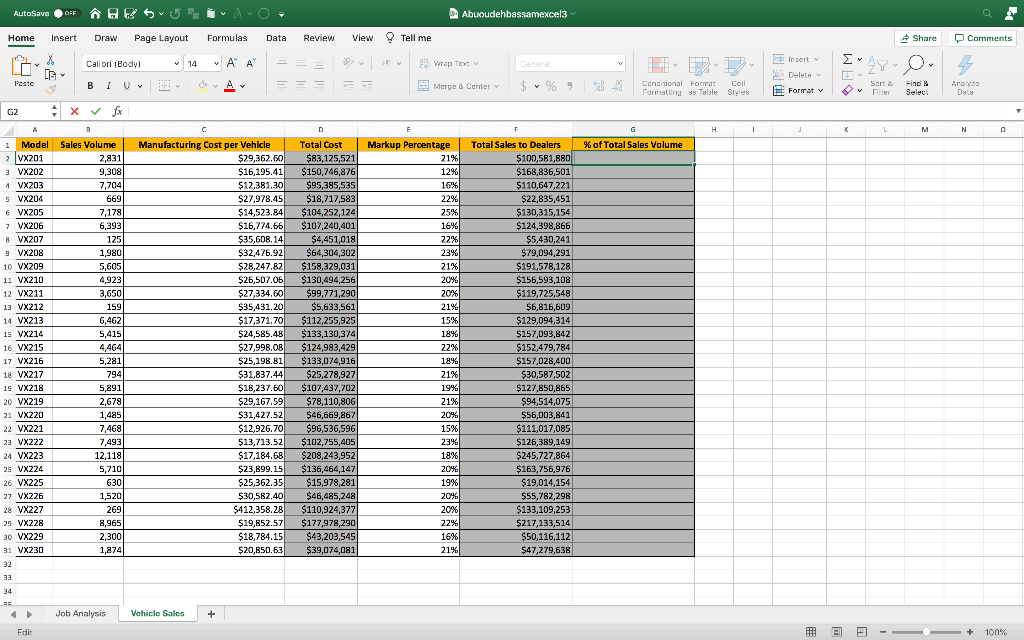Click the title bar search magnifier icon
Viewport: 1024px width, 640px height.
987,13
